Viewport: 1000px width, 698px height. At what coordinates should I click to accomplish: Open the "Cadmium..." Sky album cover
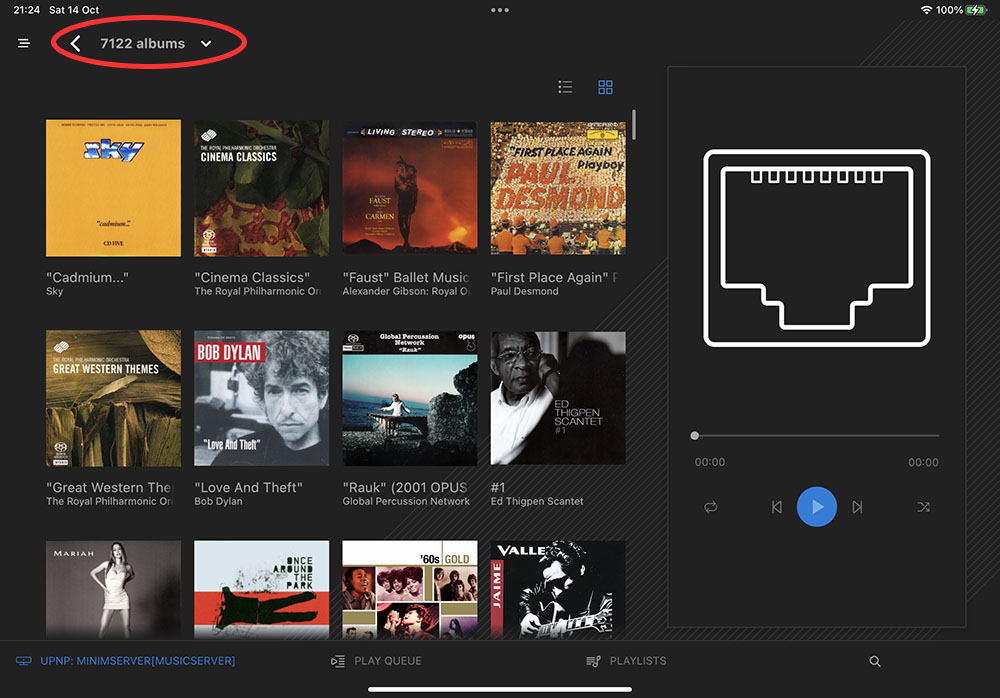click(114, 188)
